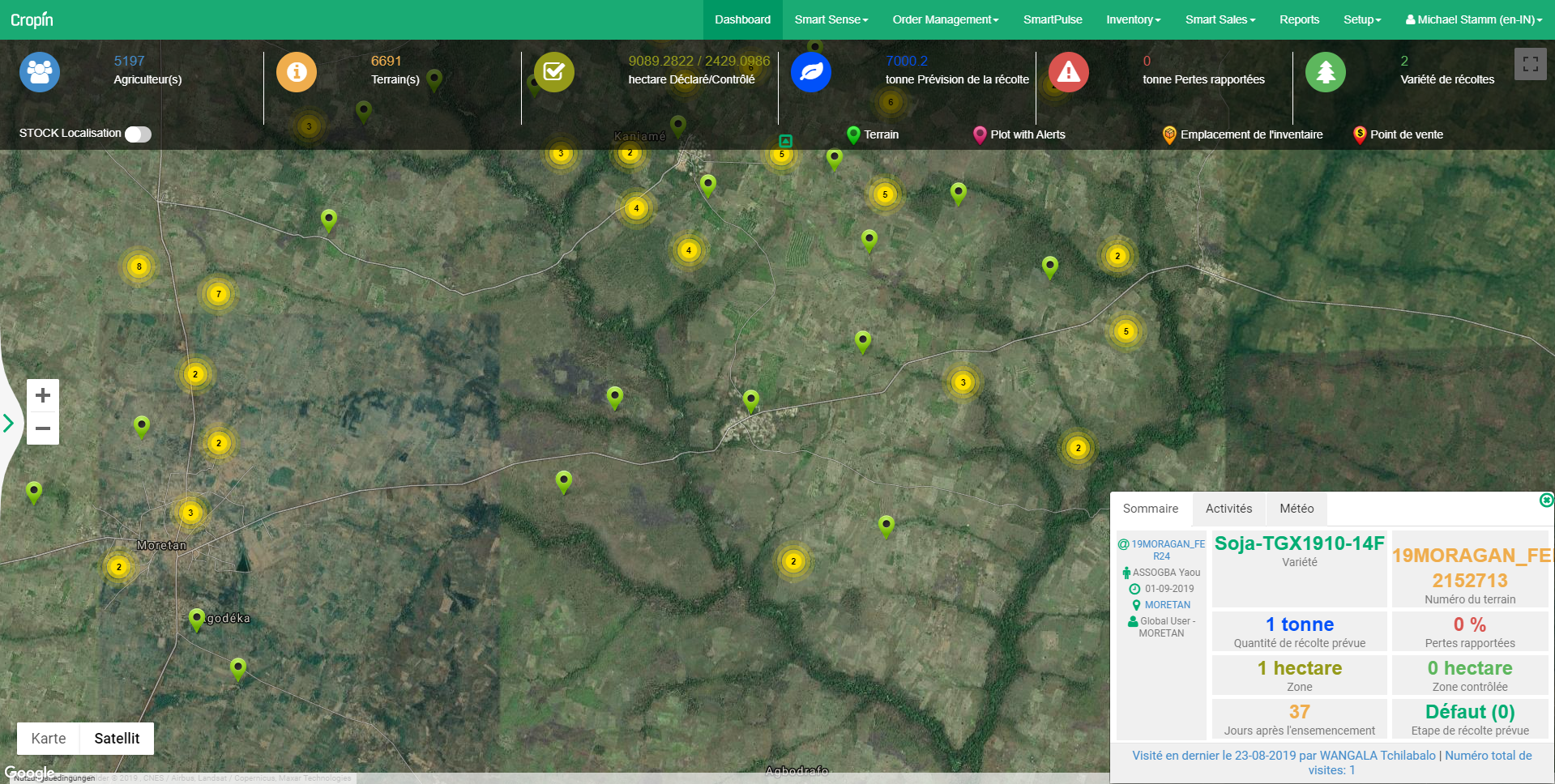The width and height of the screenshot is (1555, 784).
Task: Click the olive hectare checkmark icon
Action: (553, 72)
